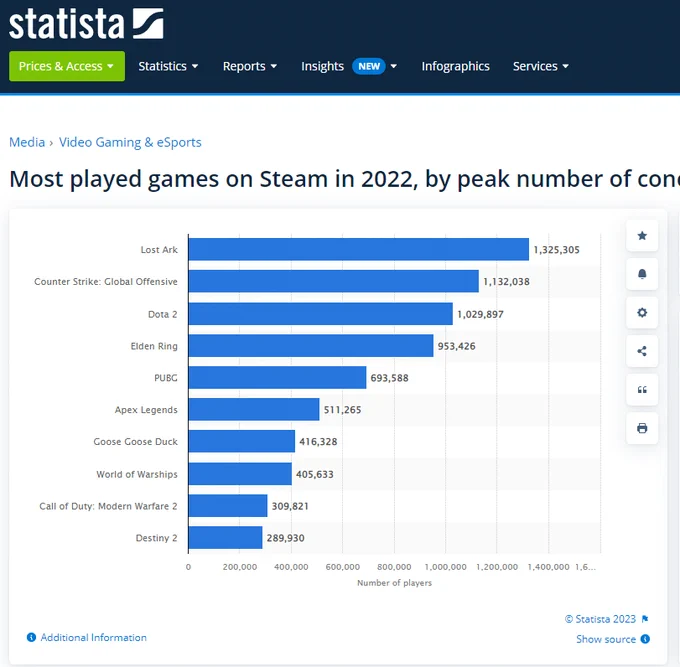
Task: Click the 200,000 x-axis tick label
Action: [x=240, y=567]
